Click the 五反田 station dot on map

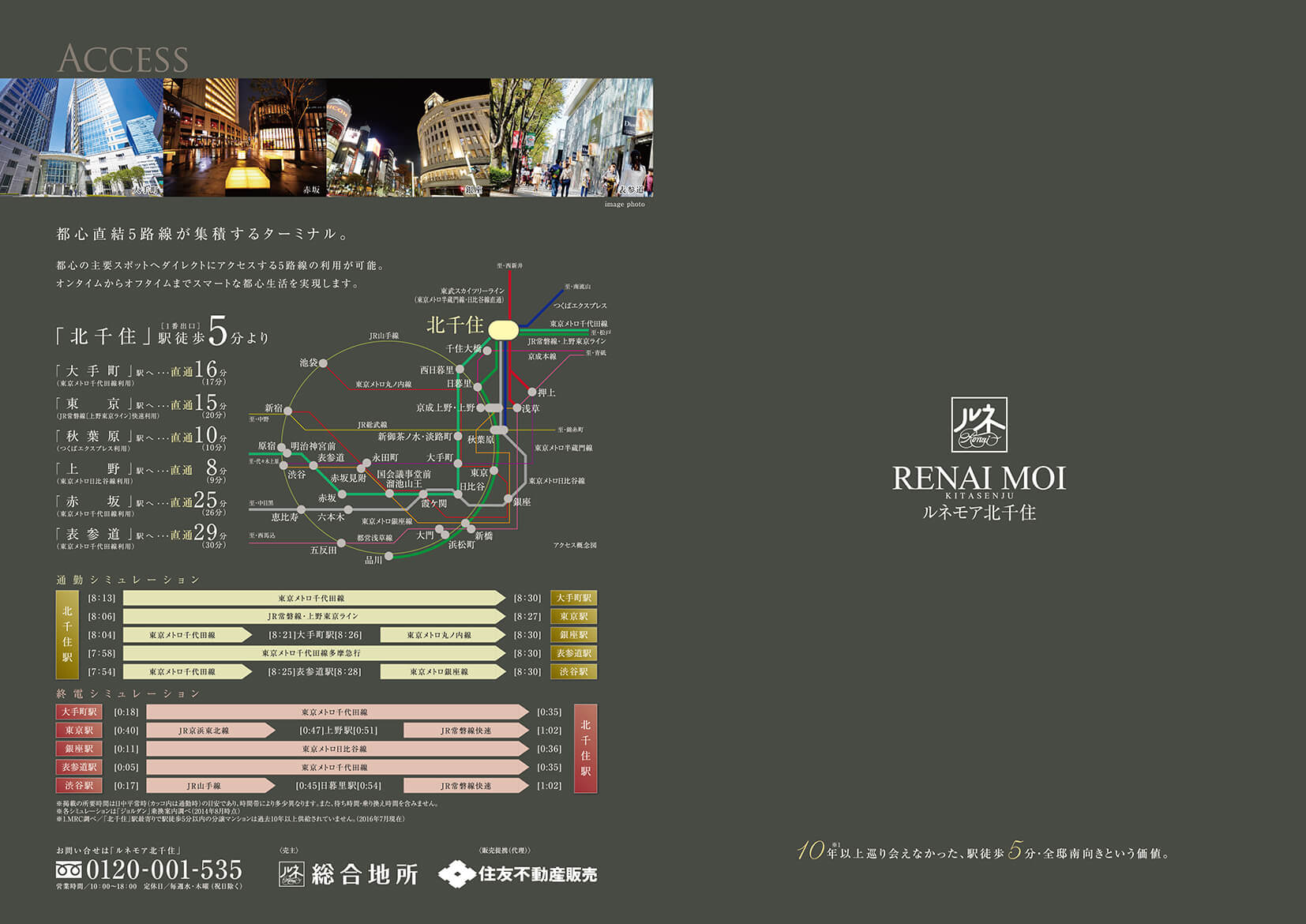(341, 543)
